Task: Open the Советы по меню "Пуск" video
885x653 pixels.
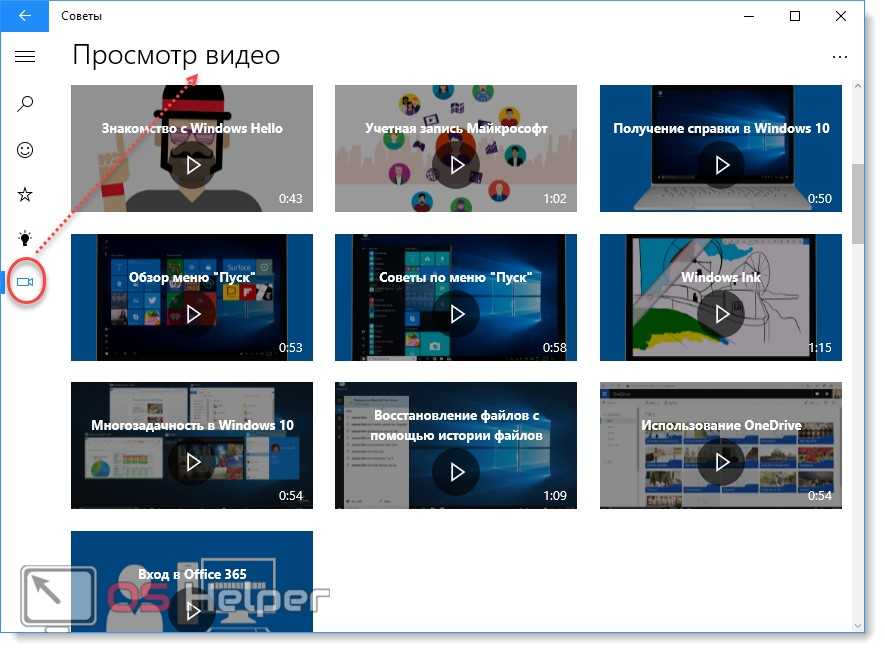Action: [x=456, y=313]
